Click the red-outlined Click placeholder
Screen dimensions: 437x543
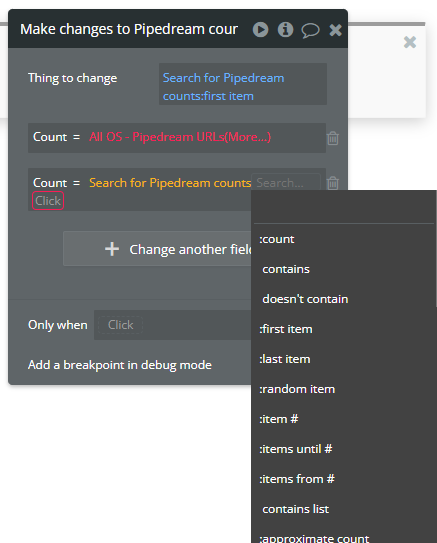(x=48, y=201)
